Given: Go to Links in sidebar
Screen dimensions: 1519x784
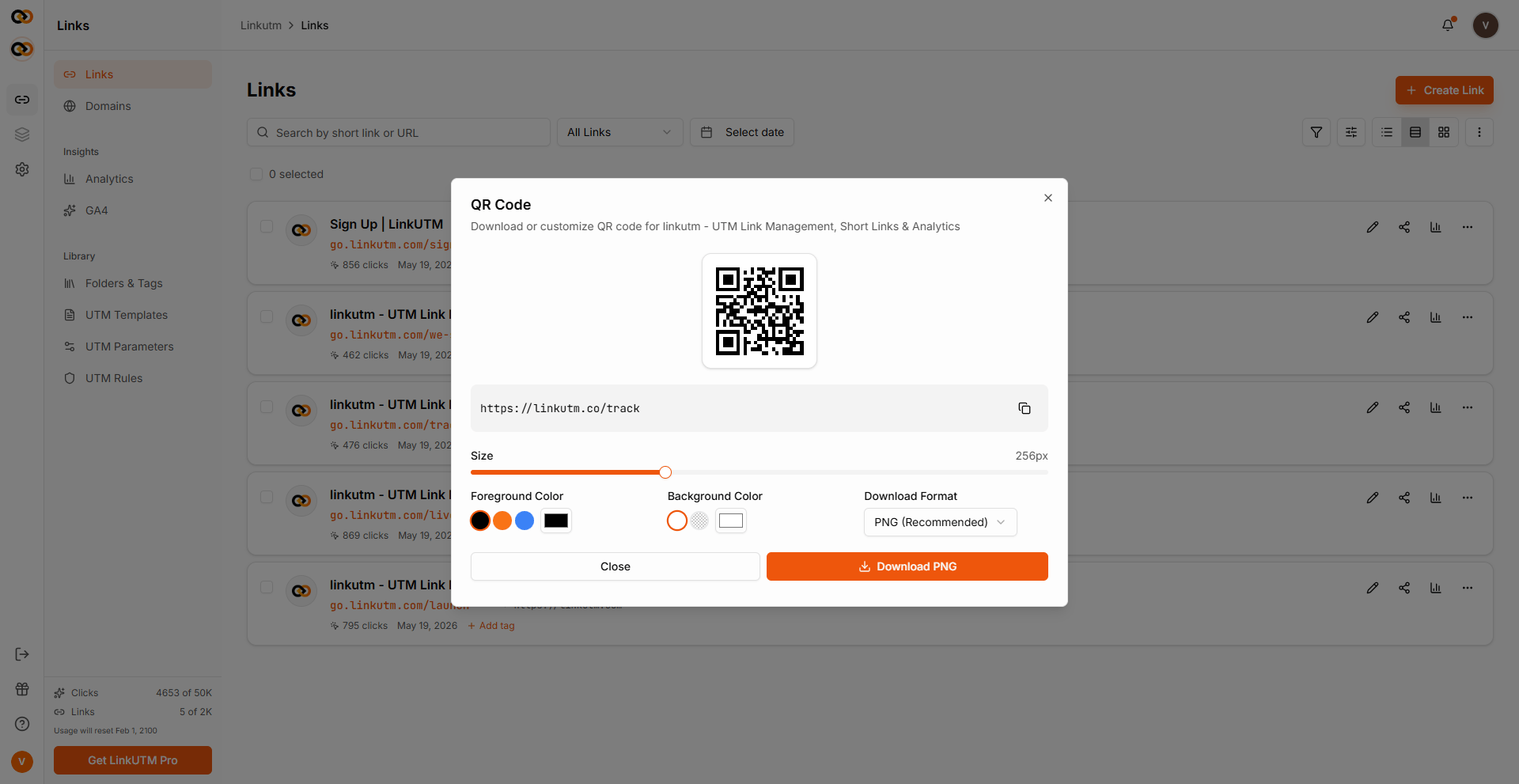Looking at the screenshot, I should coord(133,74).
